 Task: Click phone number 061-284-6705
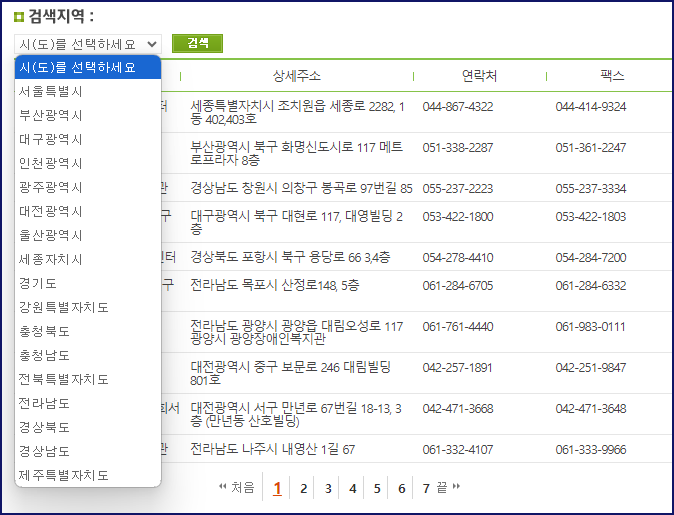tap(458, 285)
